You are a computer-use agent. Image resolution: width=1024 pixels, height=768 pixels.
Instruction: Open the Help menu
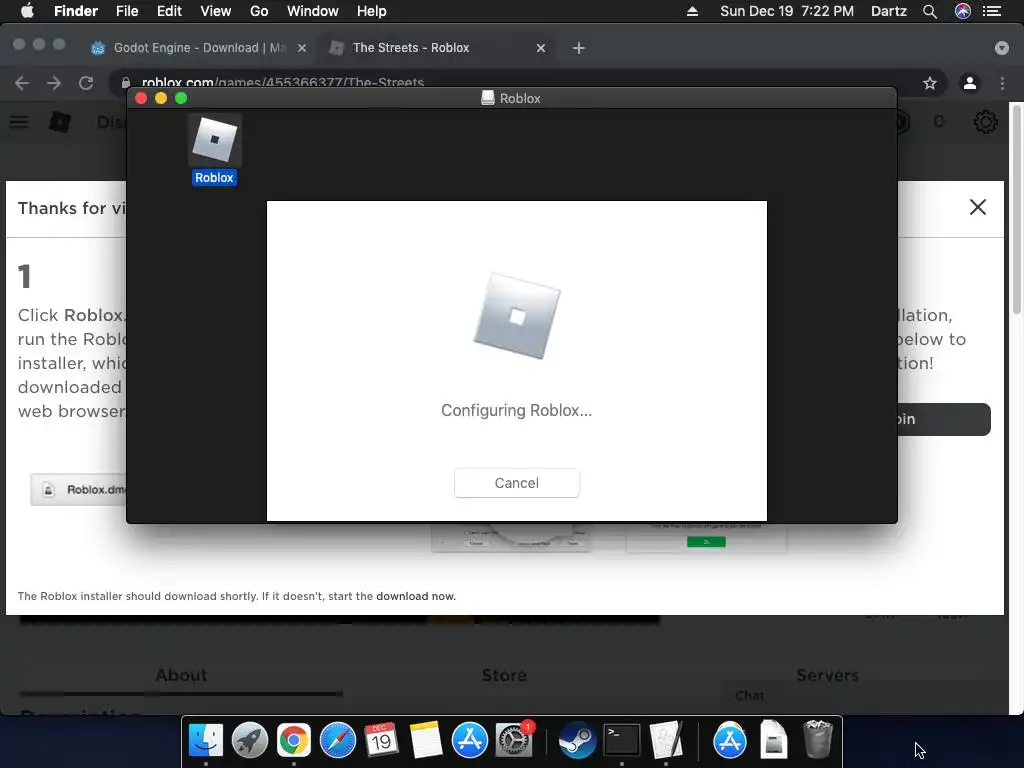tap(372, 11)
